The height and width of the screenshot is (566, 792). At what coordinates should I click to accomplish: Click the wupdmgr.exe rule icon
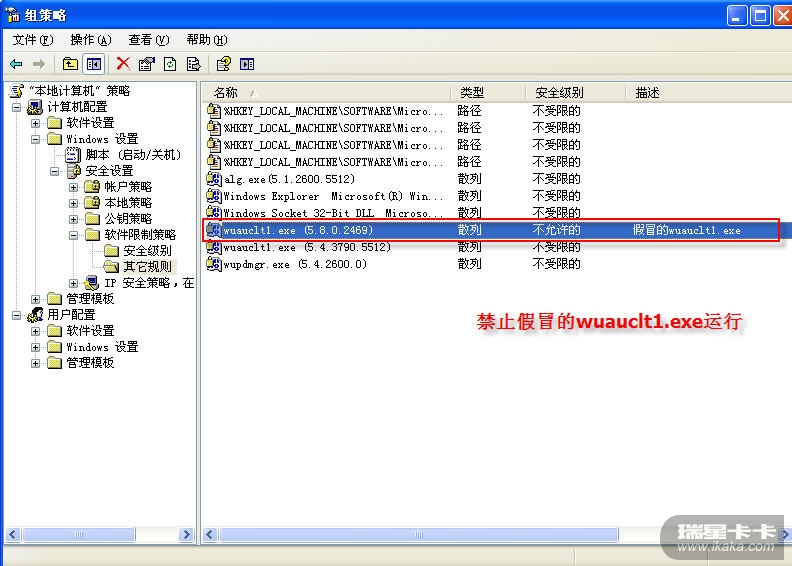click(214, 264)
